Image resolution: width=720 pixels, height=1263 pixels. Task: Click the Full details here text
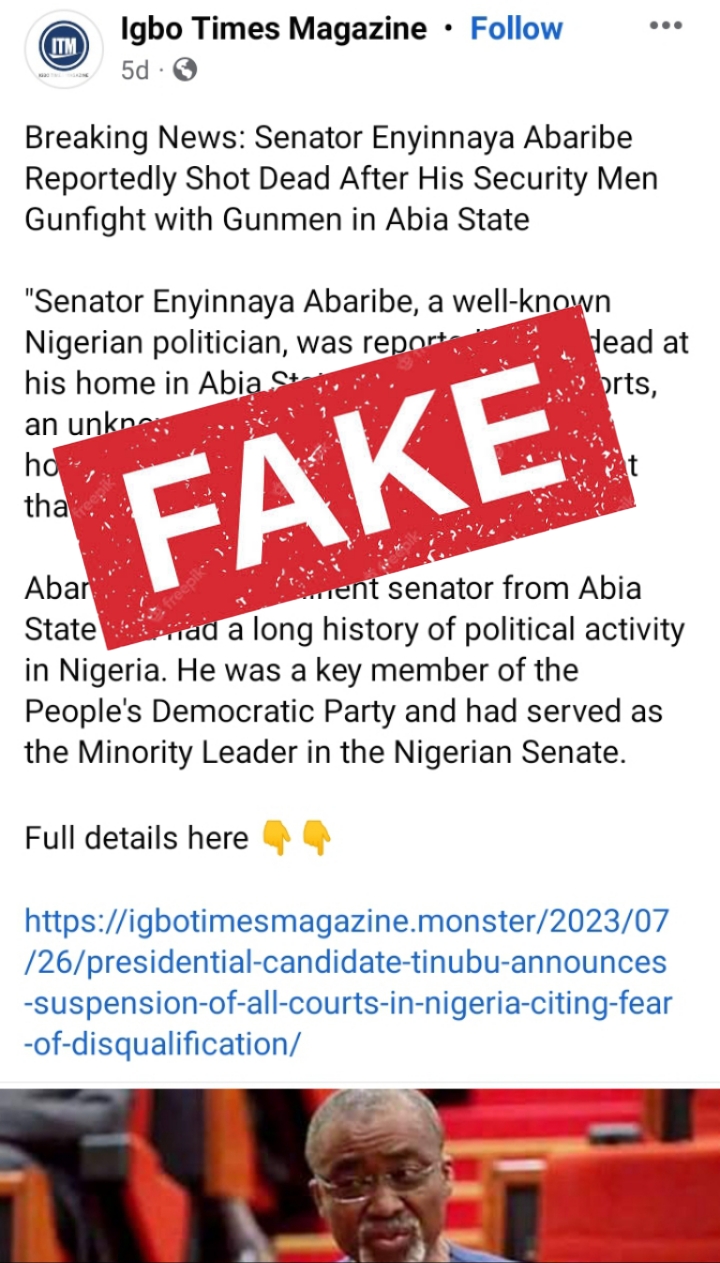136,838
